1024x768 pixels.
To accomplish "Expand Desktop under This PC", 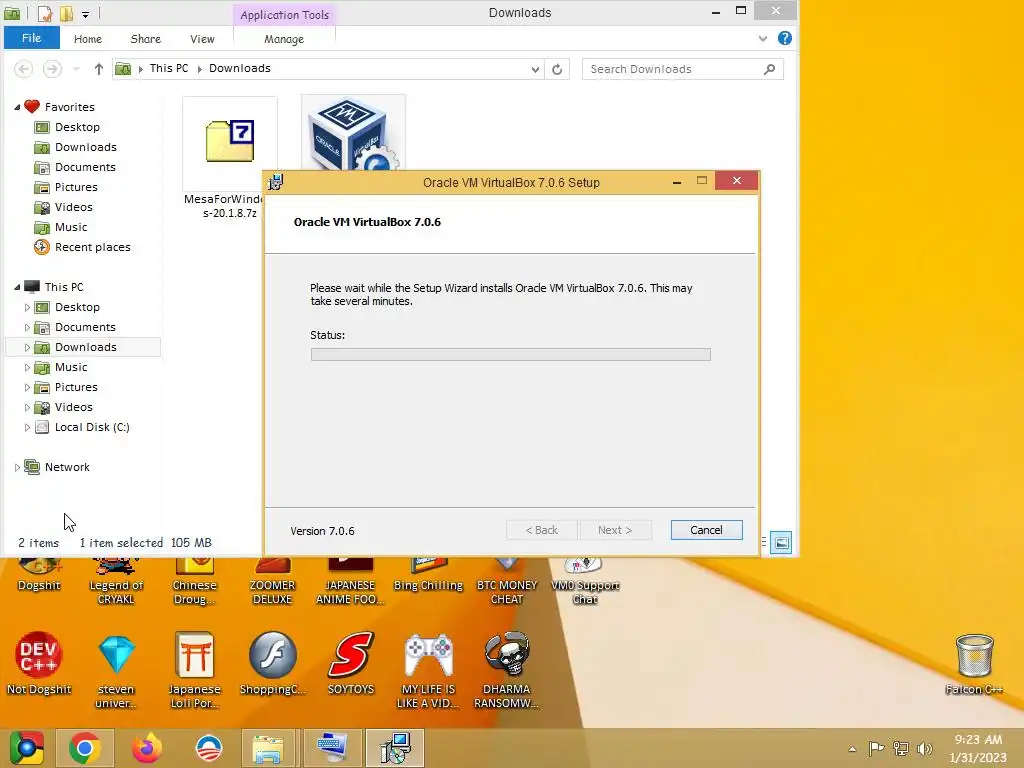I will (27, 307).
